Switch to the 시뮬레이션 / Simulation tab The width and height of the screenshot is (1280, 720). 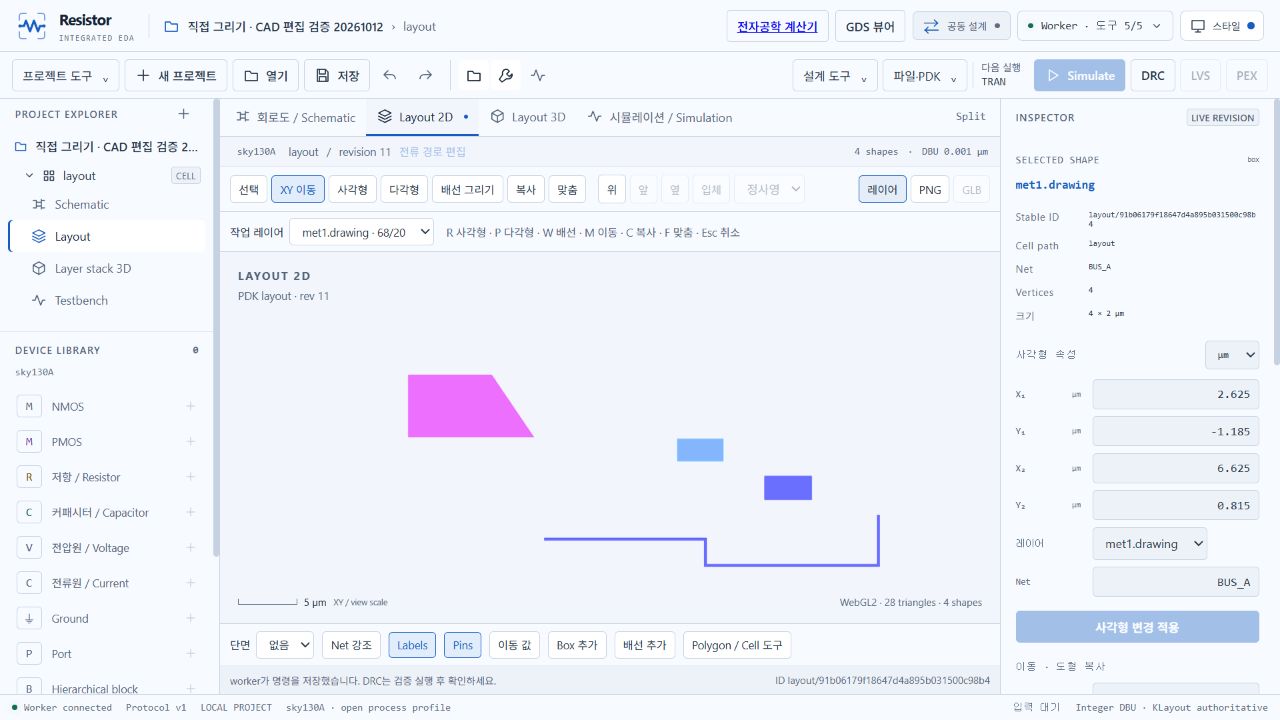[660, 117]
